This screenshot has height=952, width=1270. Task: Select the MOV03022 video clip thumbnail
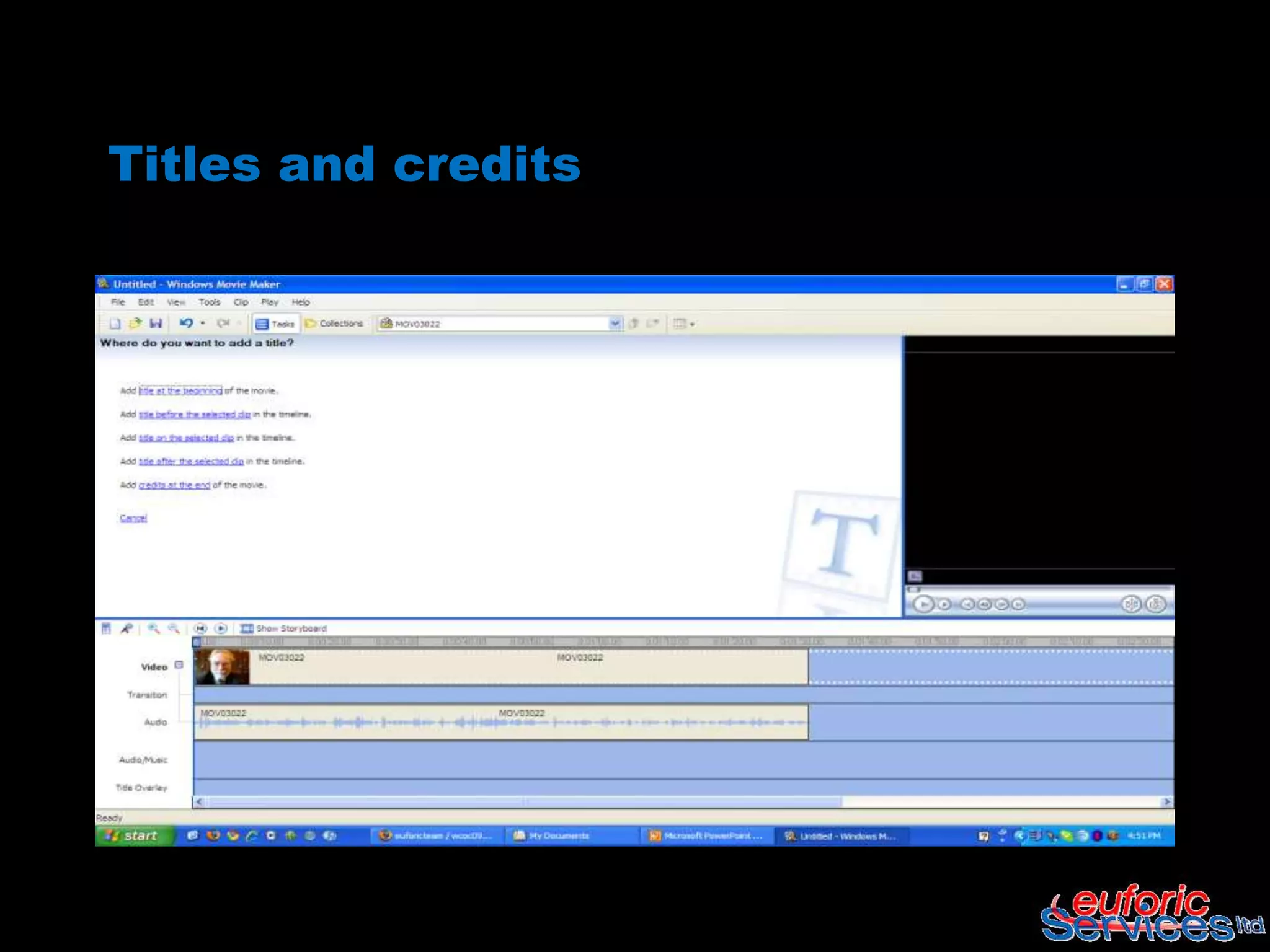222,667
